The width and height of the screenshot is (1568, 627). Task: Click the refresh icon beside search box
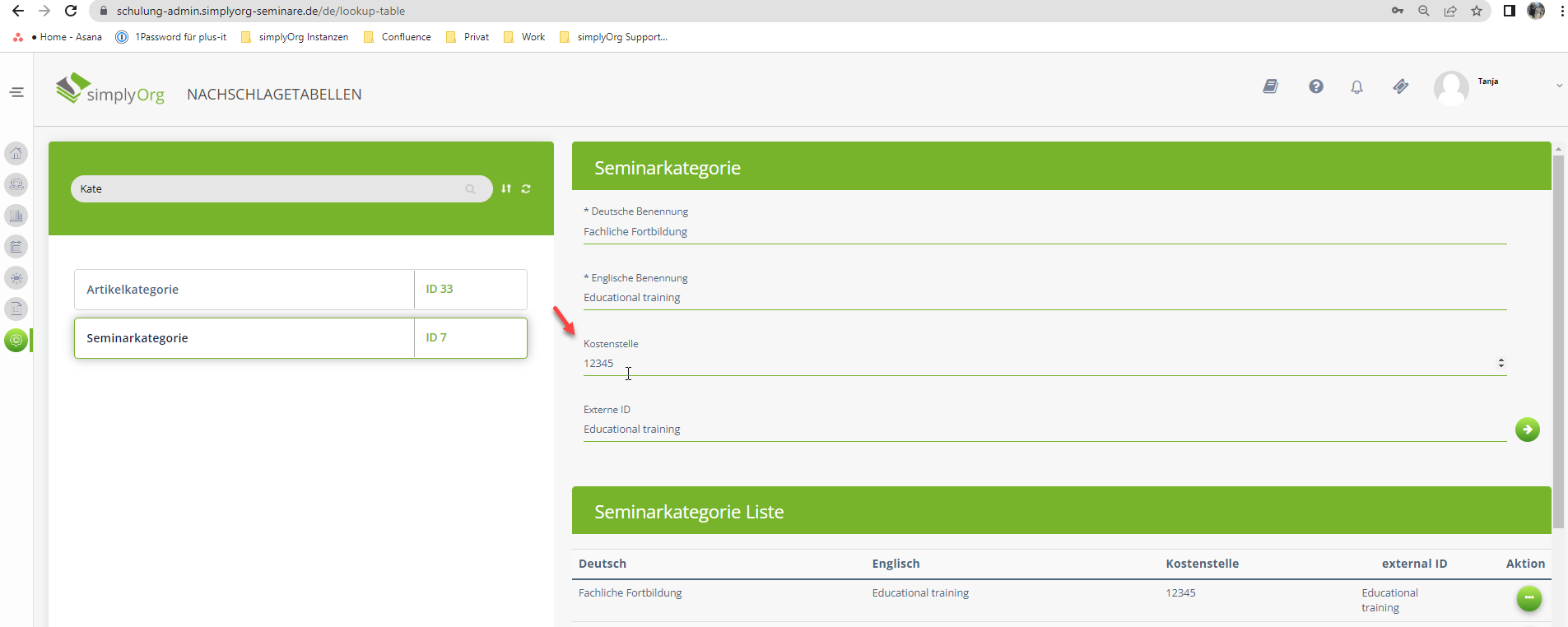click(x=526, y=189)
